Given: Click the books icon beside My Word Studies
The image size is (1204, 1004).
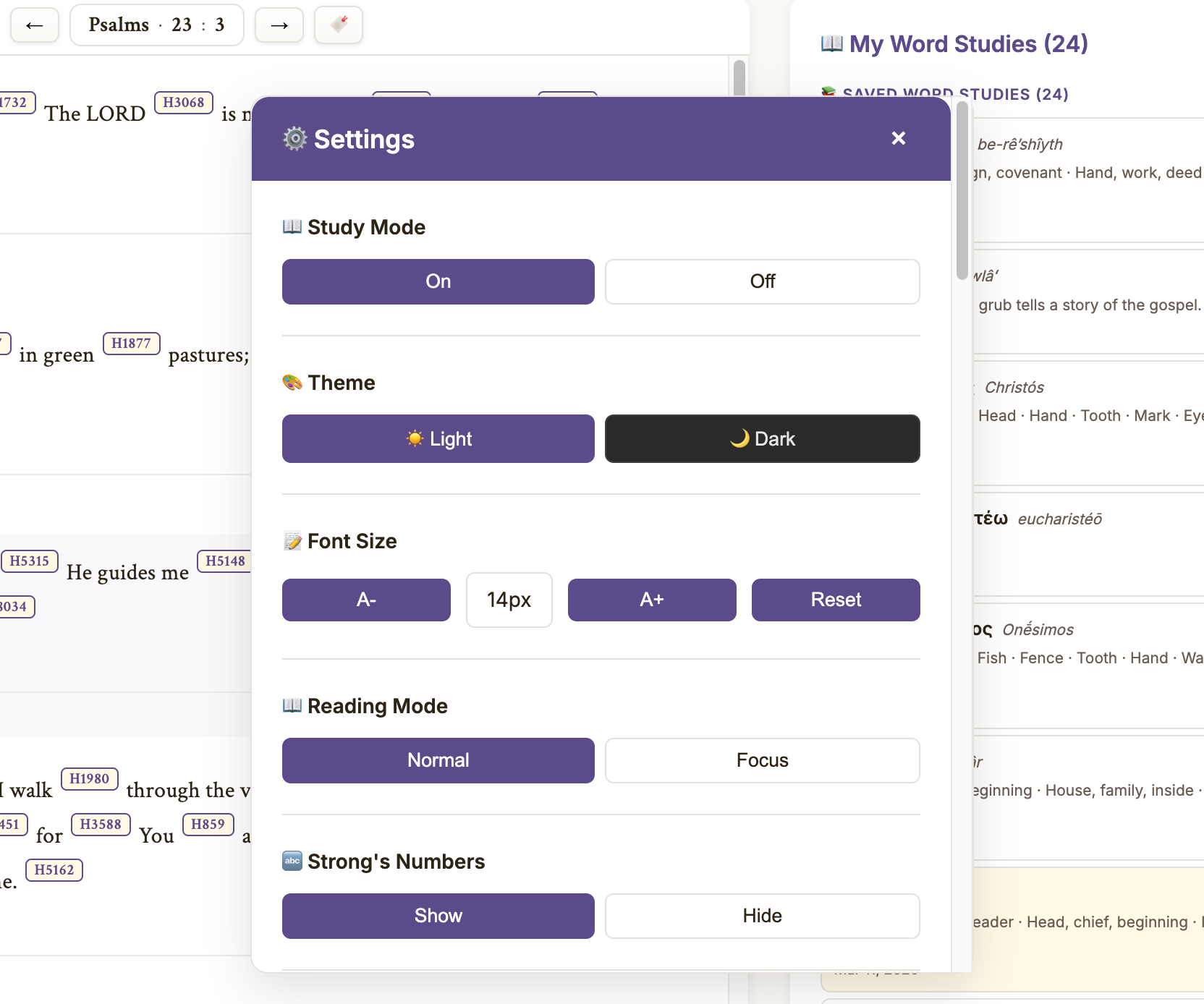Looking at the screenshot, I should [830, 43].
